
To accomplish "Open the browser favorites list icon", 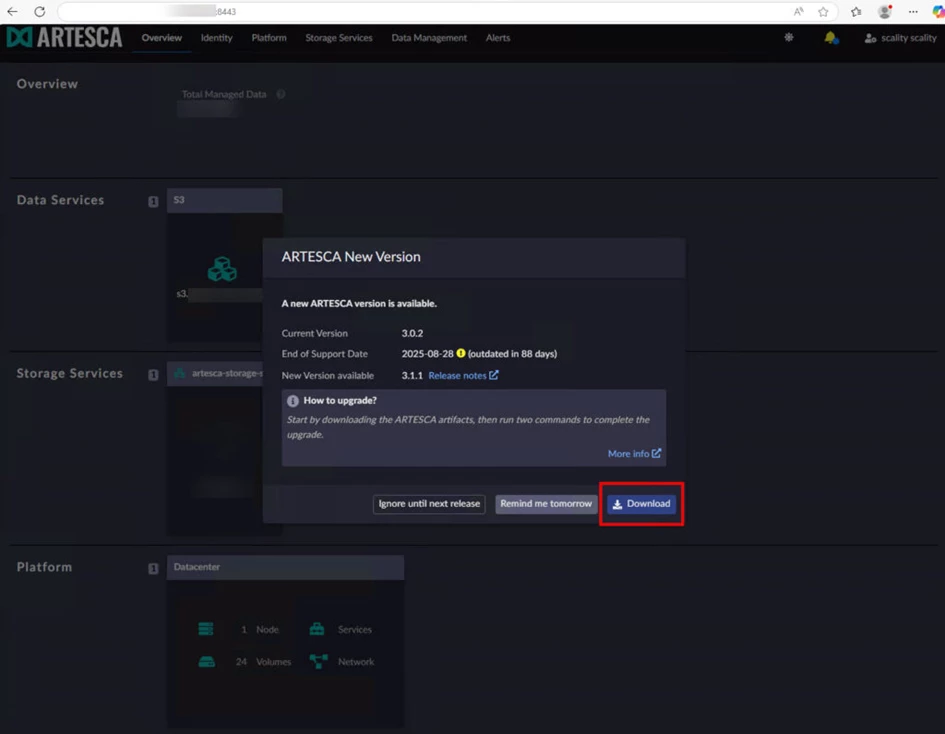I will 856,11.
